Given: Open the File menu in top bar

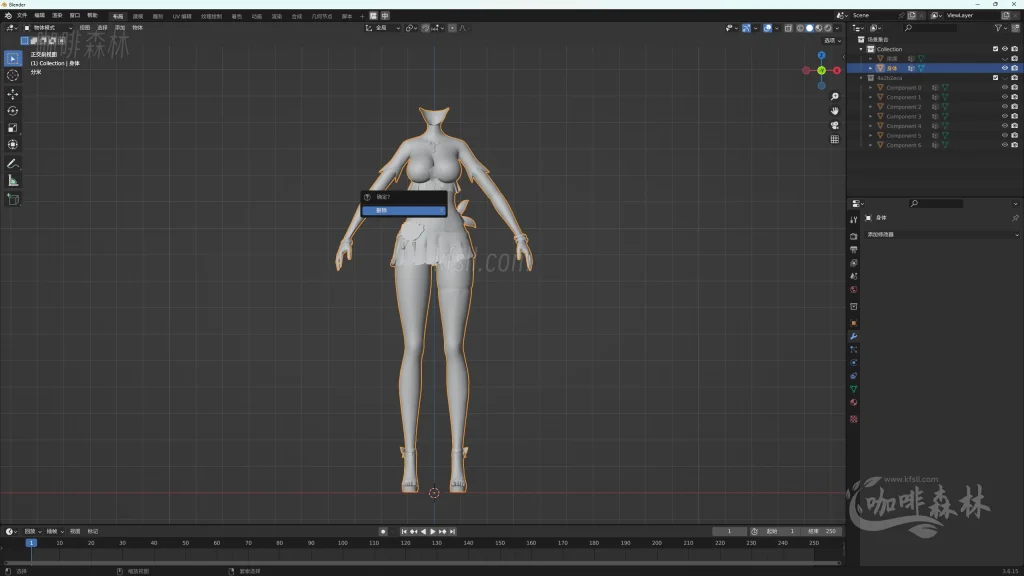Looking at the screenshot, I should coord(22,16).
